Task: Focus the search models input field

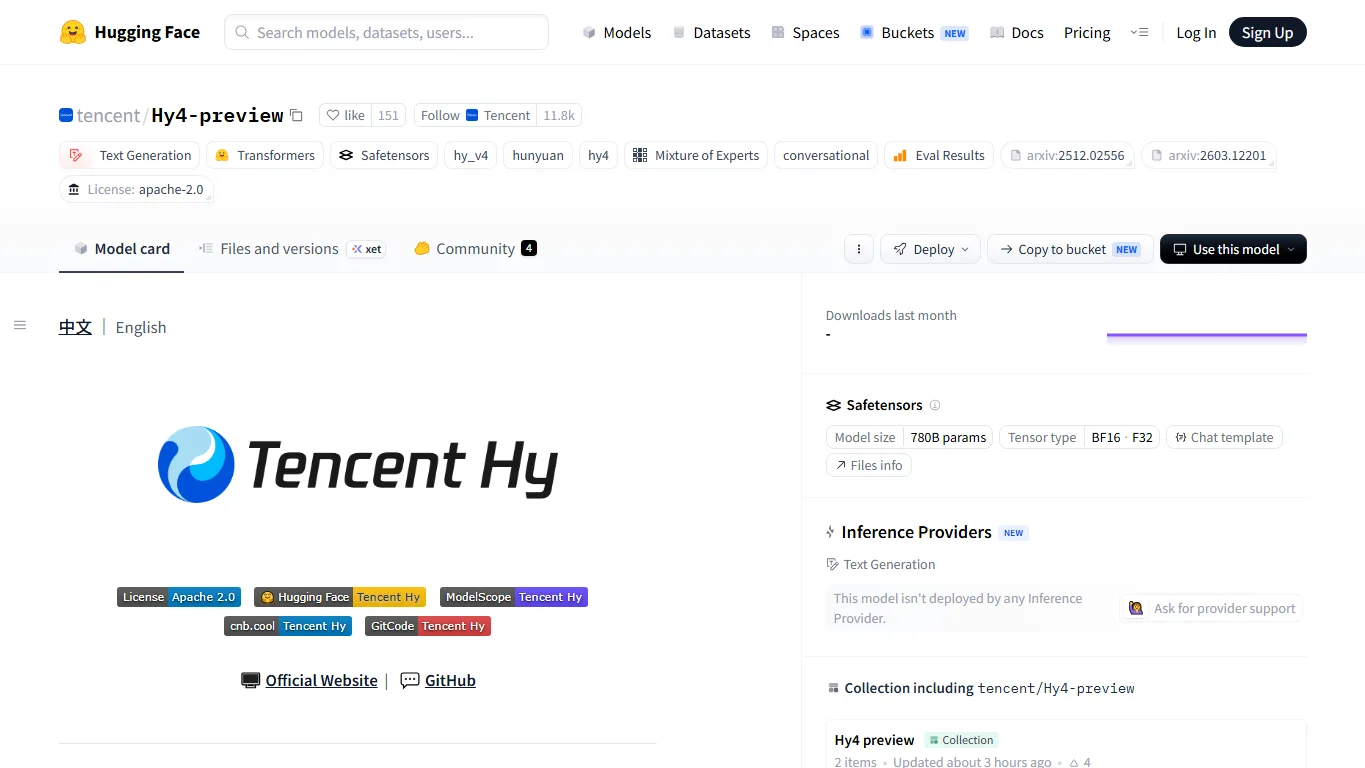Action: (386, 32)
